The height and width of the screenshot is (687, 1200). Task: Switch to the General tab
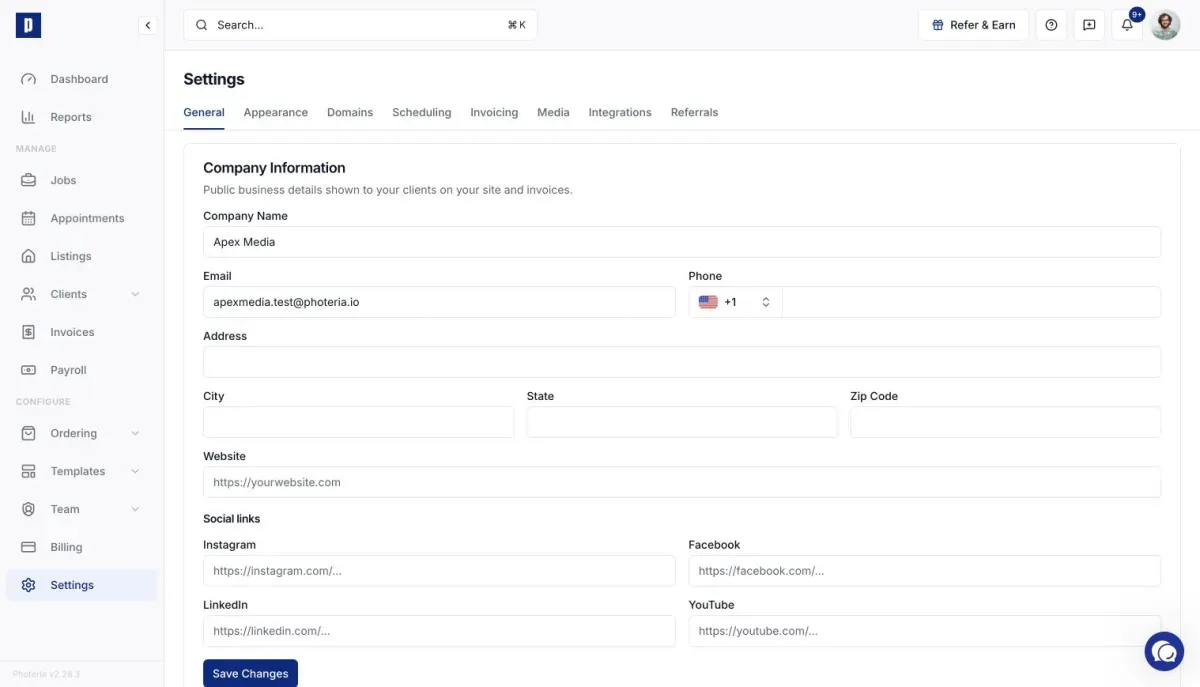click(x=204, y=112)
